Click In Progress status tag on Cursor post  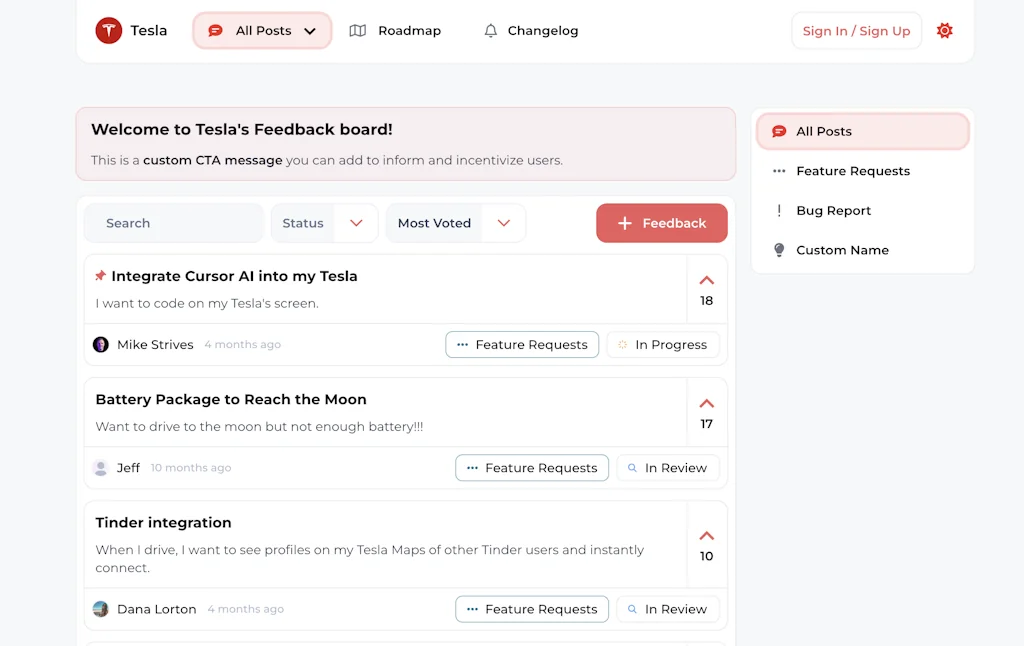point(662,345)
